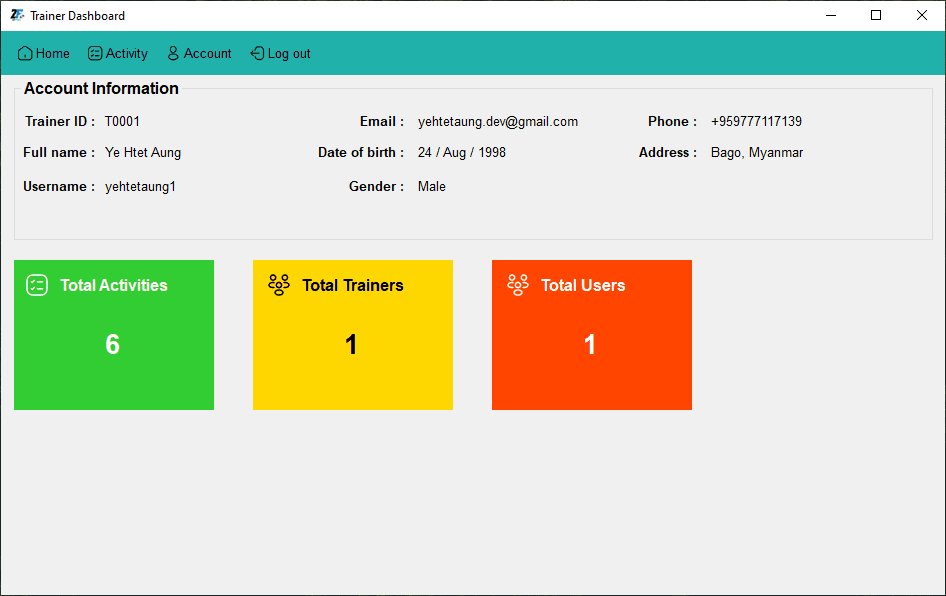The image size is (946, 596).
Task: Click the group icon in Total Trainers card
Action: [279, 285]
